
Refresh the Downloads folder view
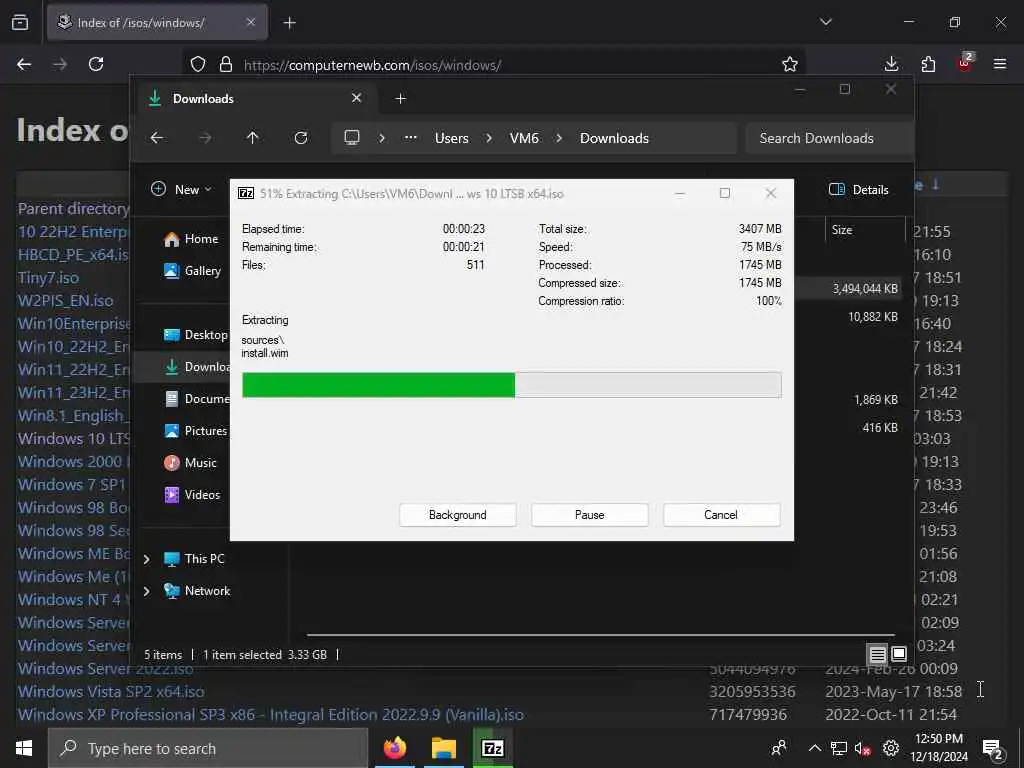[x=300, y=138]
